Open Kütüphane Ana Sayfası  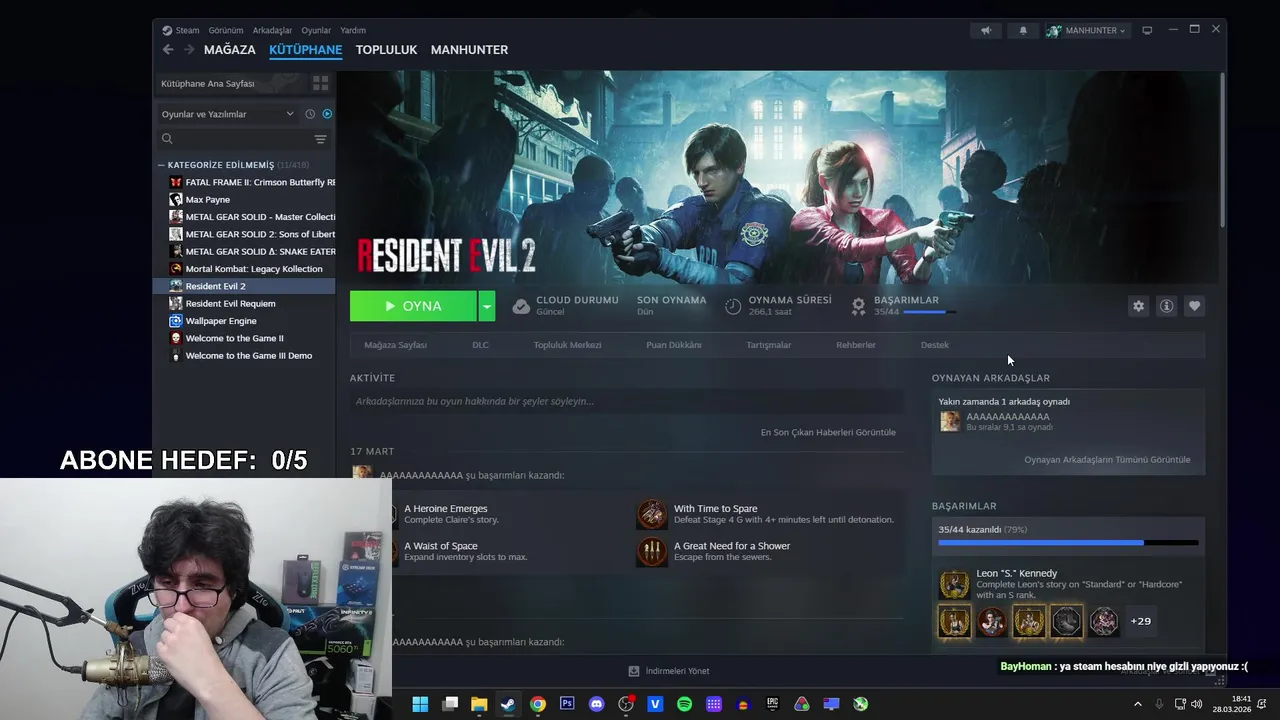208,83
